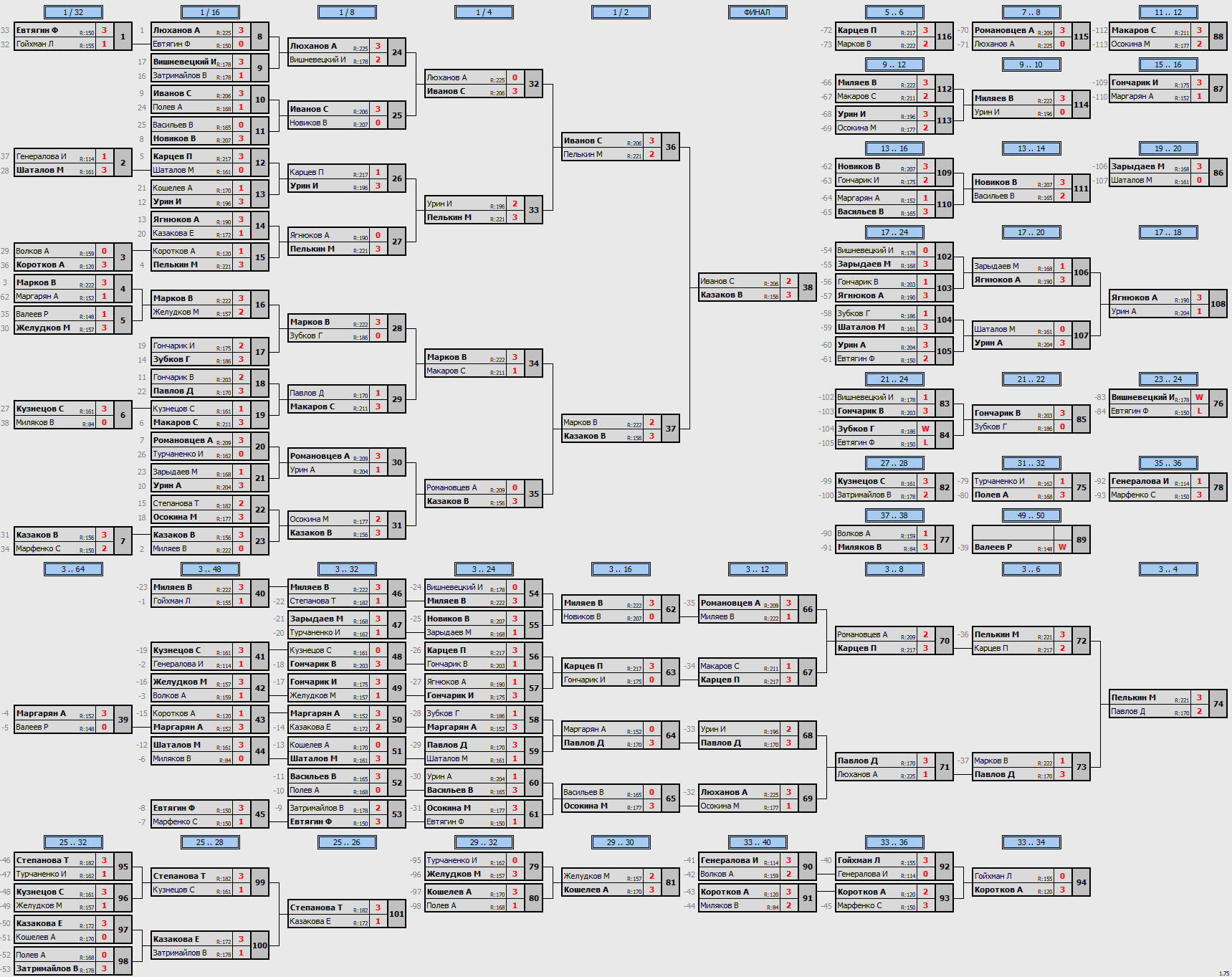
Task: Click the "13 .. 16" placement header
Action: (x=894, y=148)
